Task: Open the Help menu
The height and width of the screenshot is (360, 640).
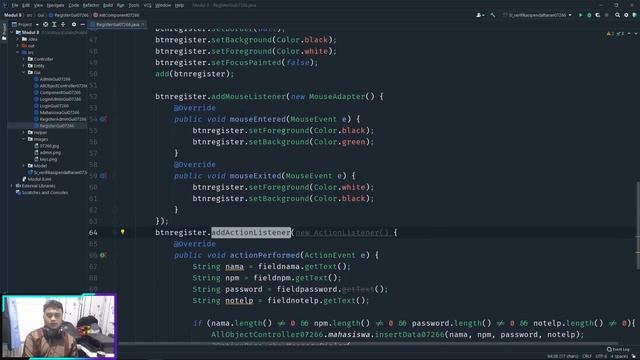Action: tap(179, 5)
